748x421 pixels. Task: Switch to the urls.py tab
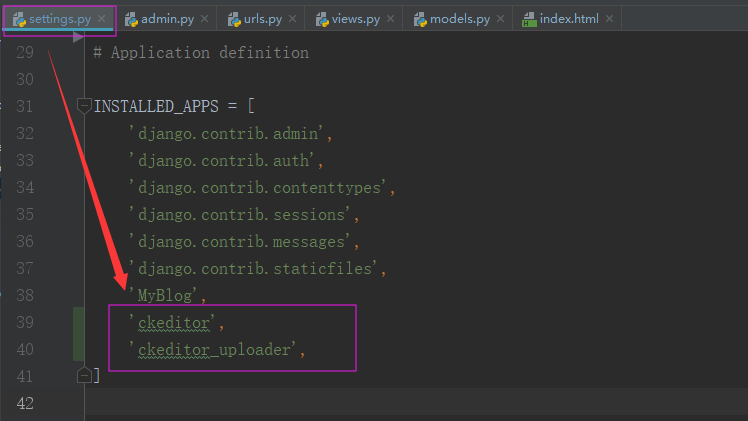click(x=260, y=19)
